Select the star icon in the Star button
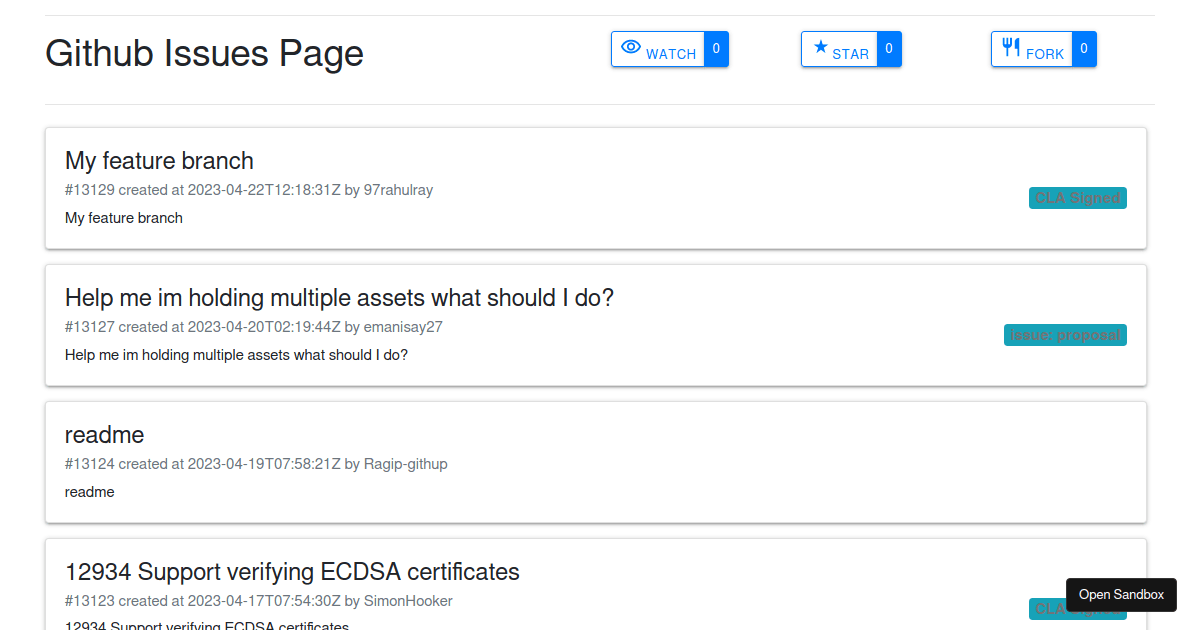The height and width of the screenshot is (630, 1200). point(821,46)
